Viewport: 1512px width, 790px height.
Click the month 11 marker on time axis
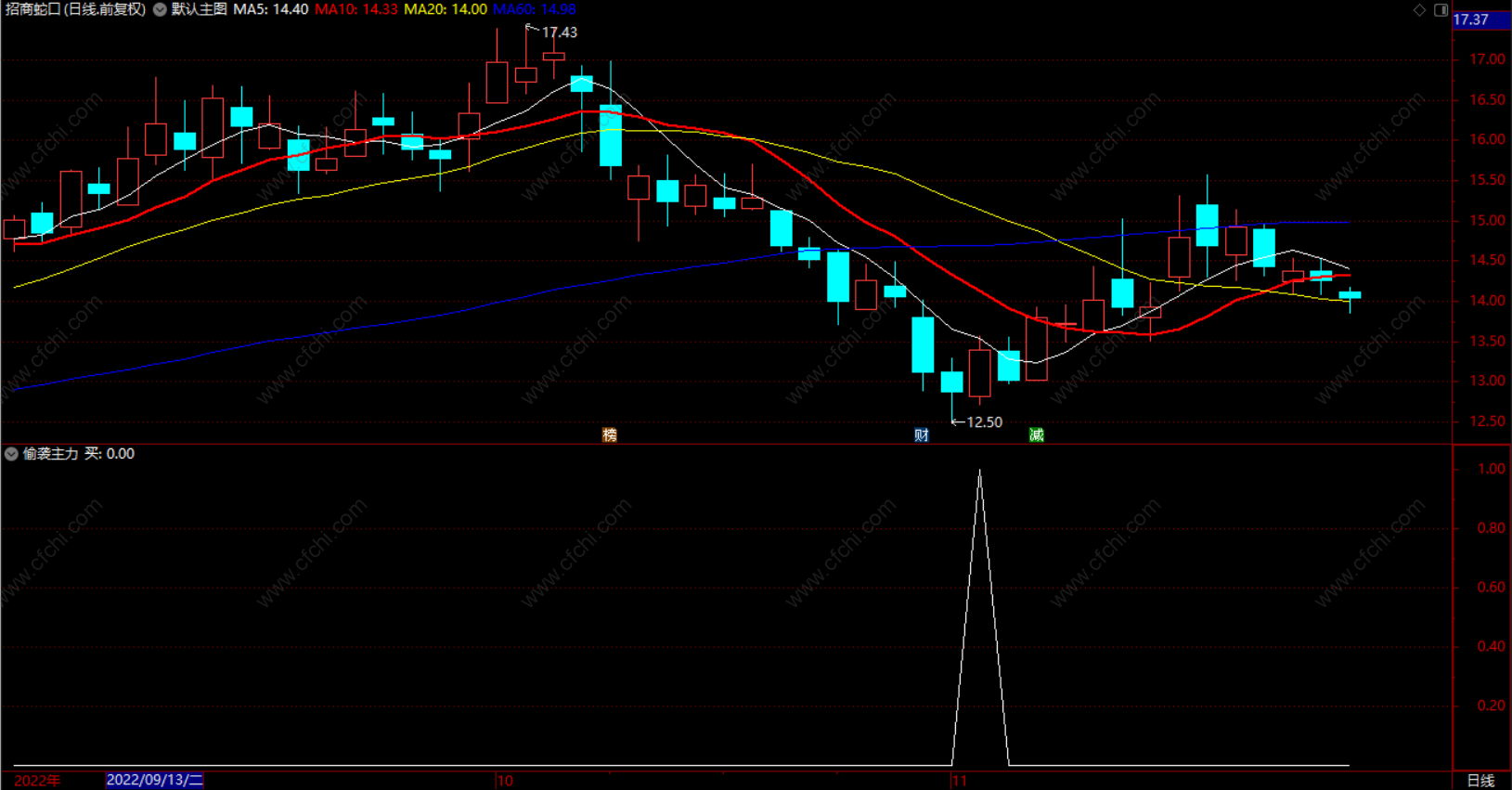(960, 781)
